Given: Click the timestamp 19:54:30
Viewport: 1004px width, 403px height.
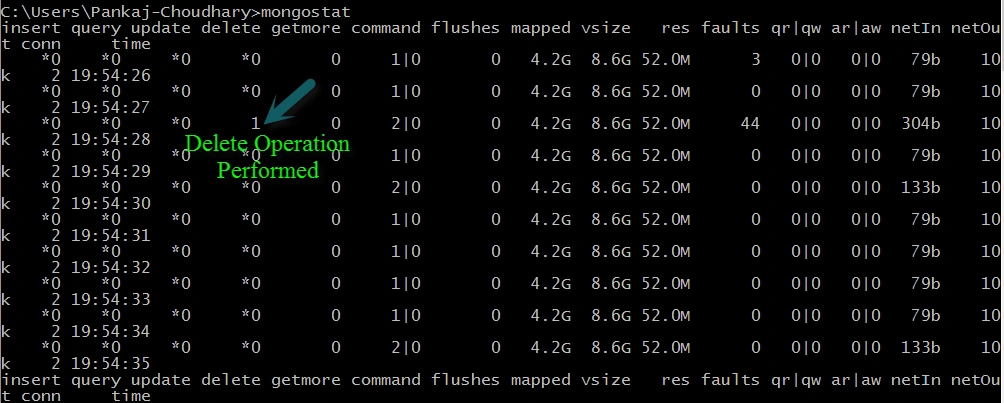Looking at the screenshot, I should (x=112, y=204).
